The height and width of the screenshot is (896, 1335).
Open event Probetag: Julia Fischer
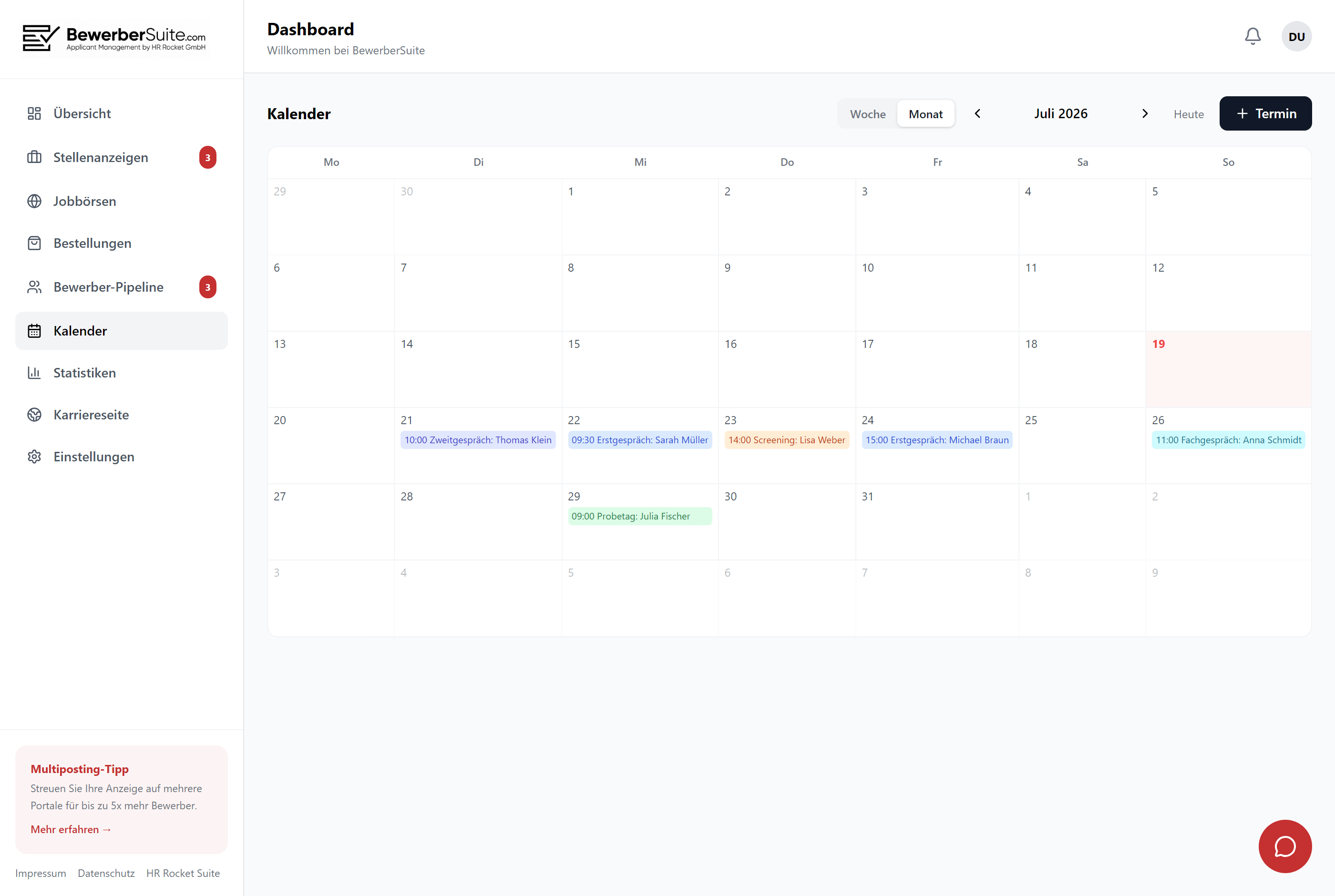(639, 516)
